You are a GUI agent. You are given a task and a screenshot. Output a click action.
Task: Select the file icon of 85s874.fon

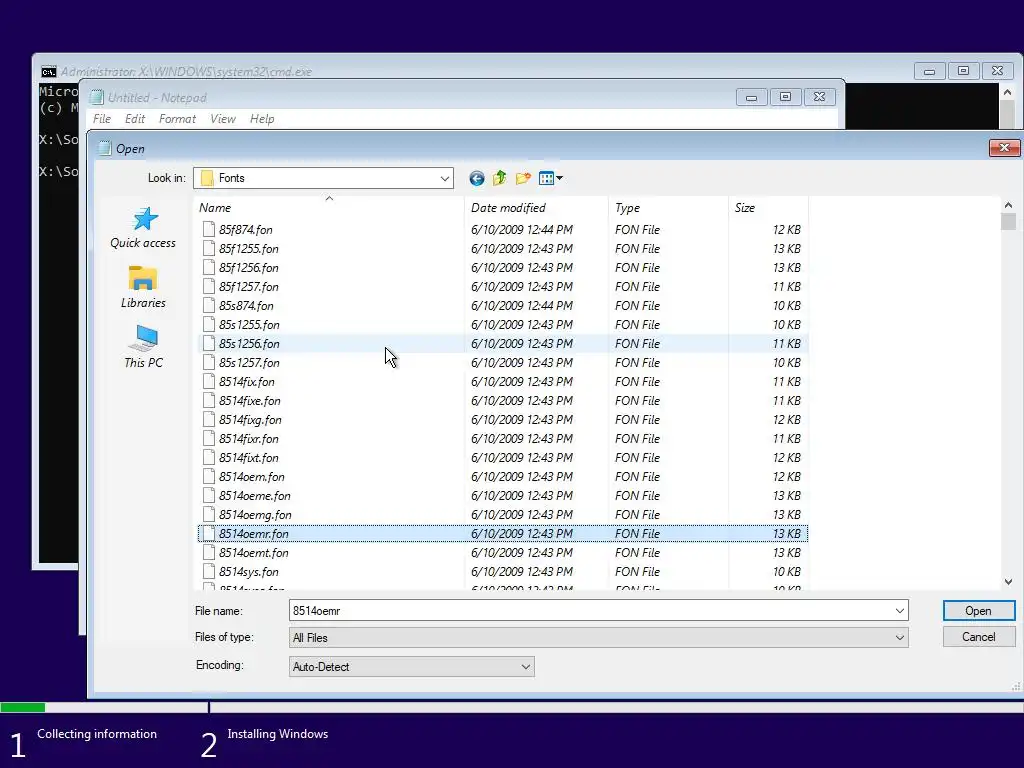coord(208,305)
